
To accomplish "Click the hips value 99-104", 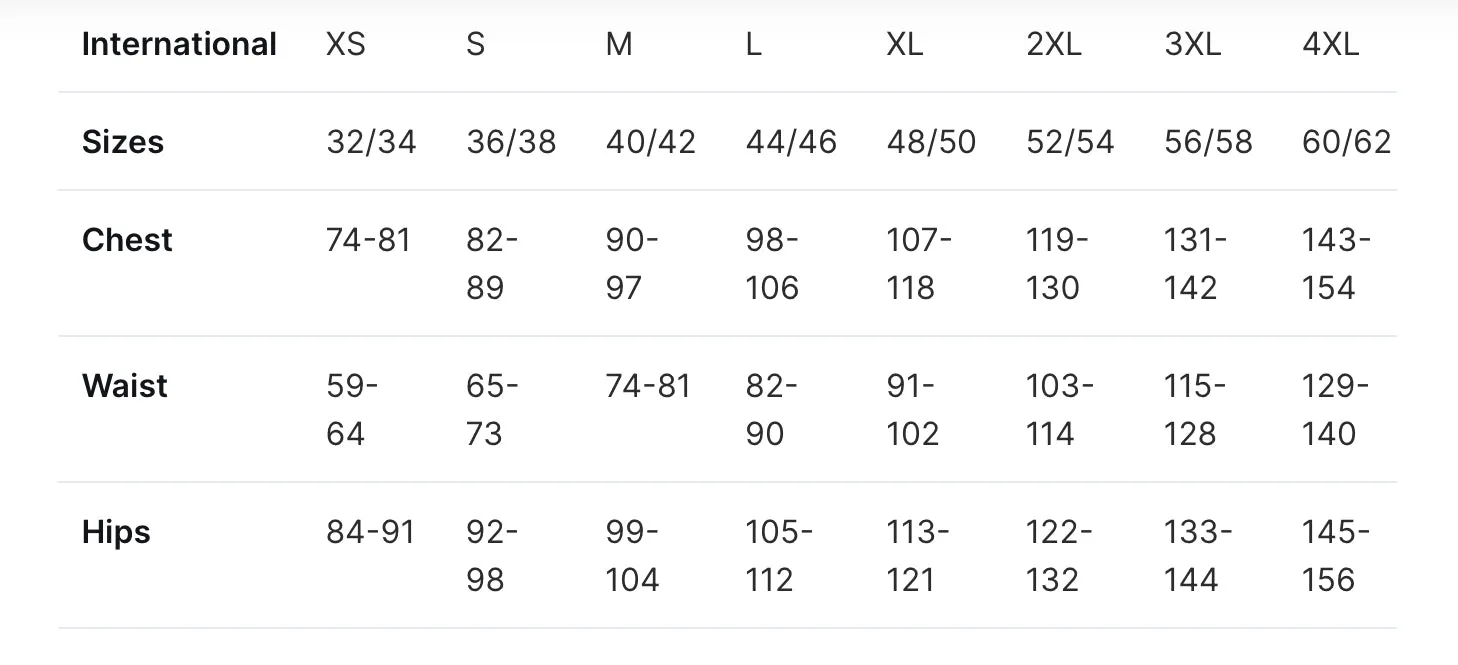I will coord(632,556).
